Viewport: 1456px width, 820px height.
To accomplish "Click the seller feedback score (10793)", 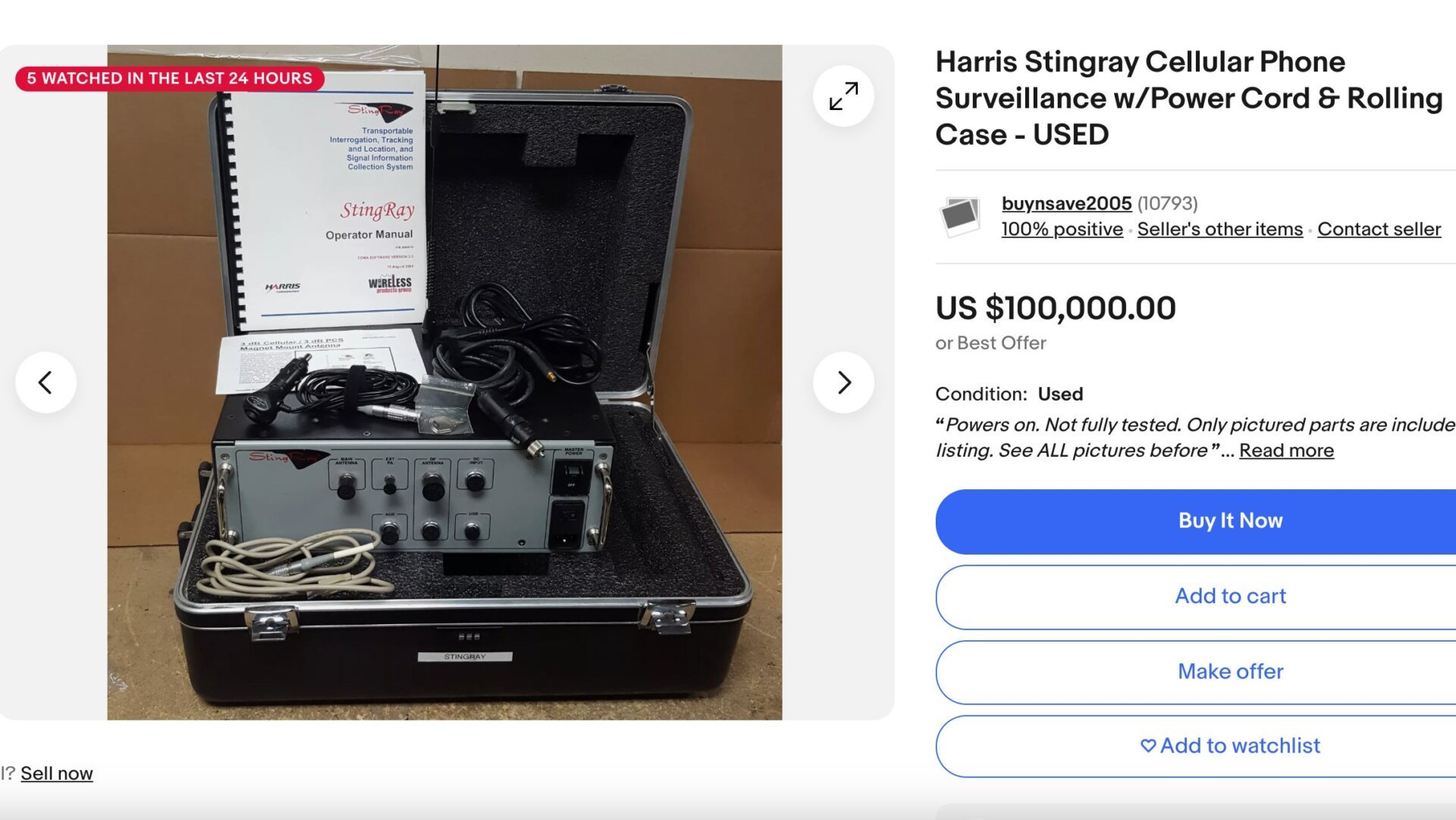I will pyautogui.click(x=1167, y=203).
